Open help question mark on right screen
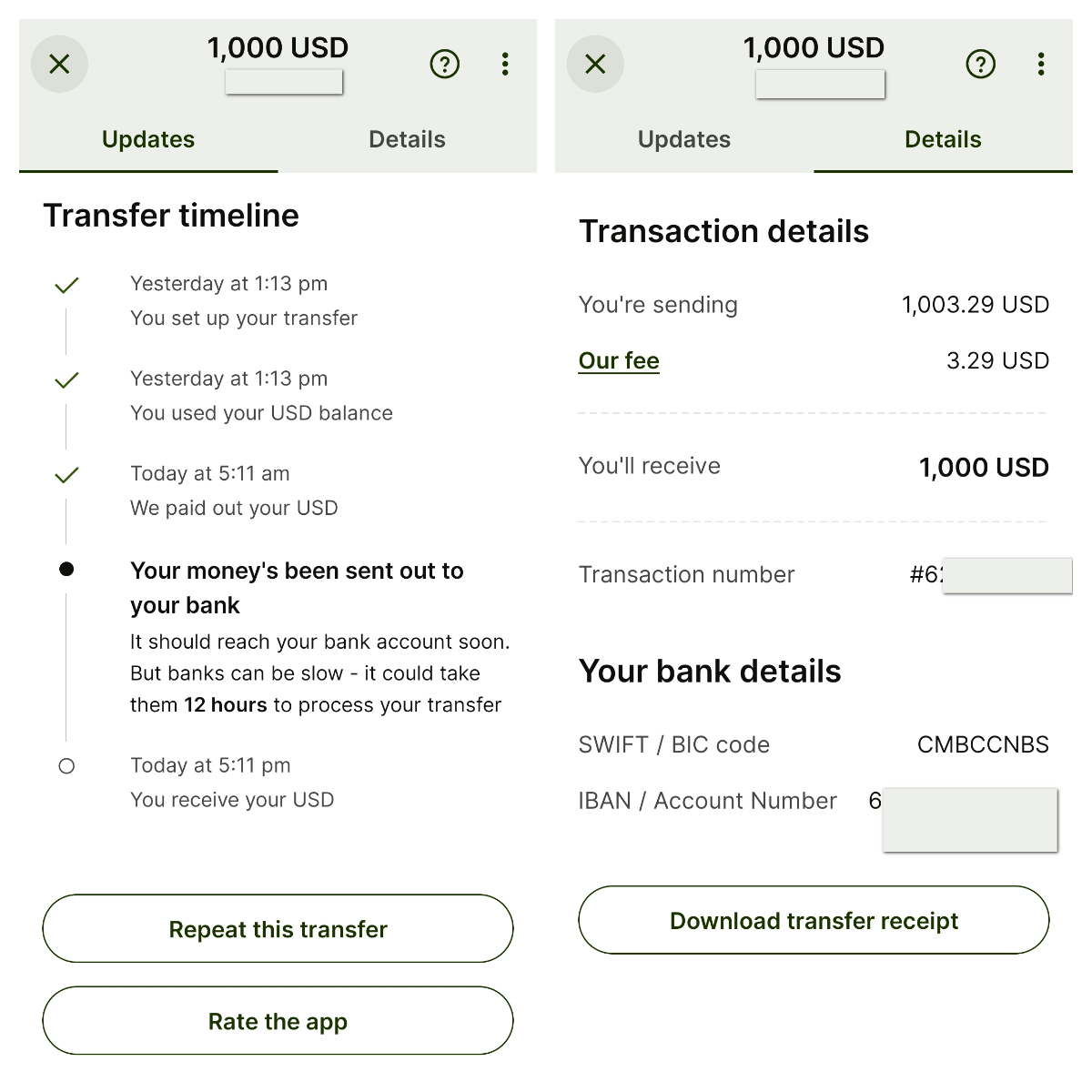 coord(980,64)
